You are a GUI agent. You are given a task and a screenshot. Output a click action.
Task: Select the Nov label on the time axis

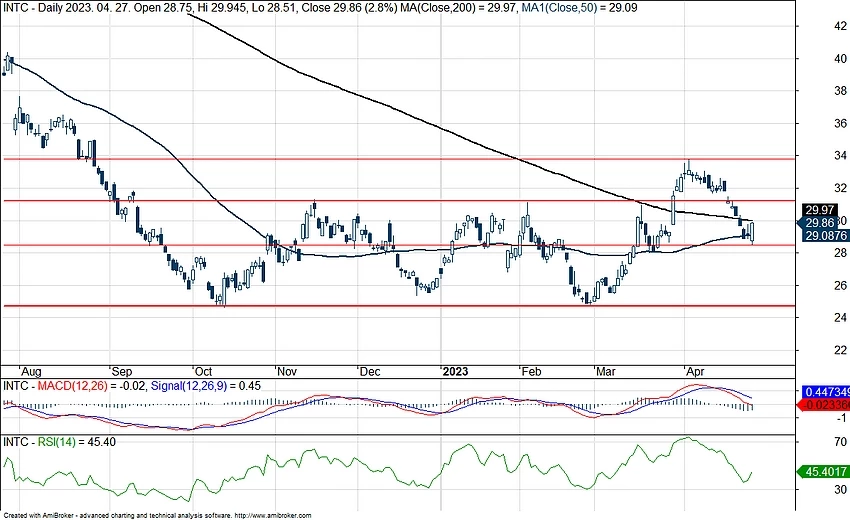click(287, 372)
